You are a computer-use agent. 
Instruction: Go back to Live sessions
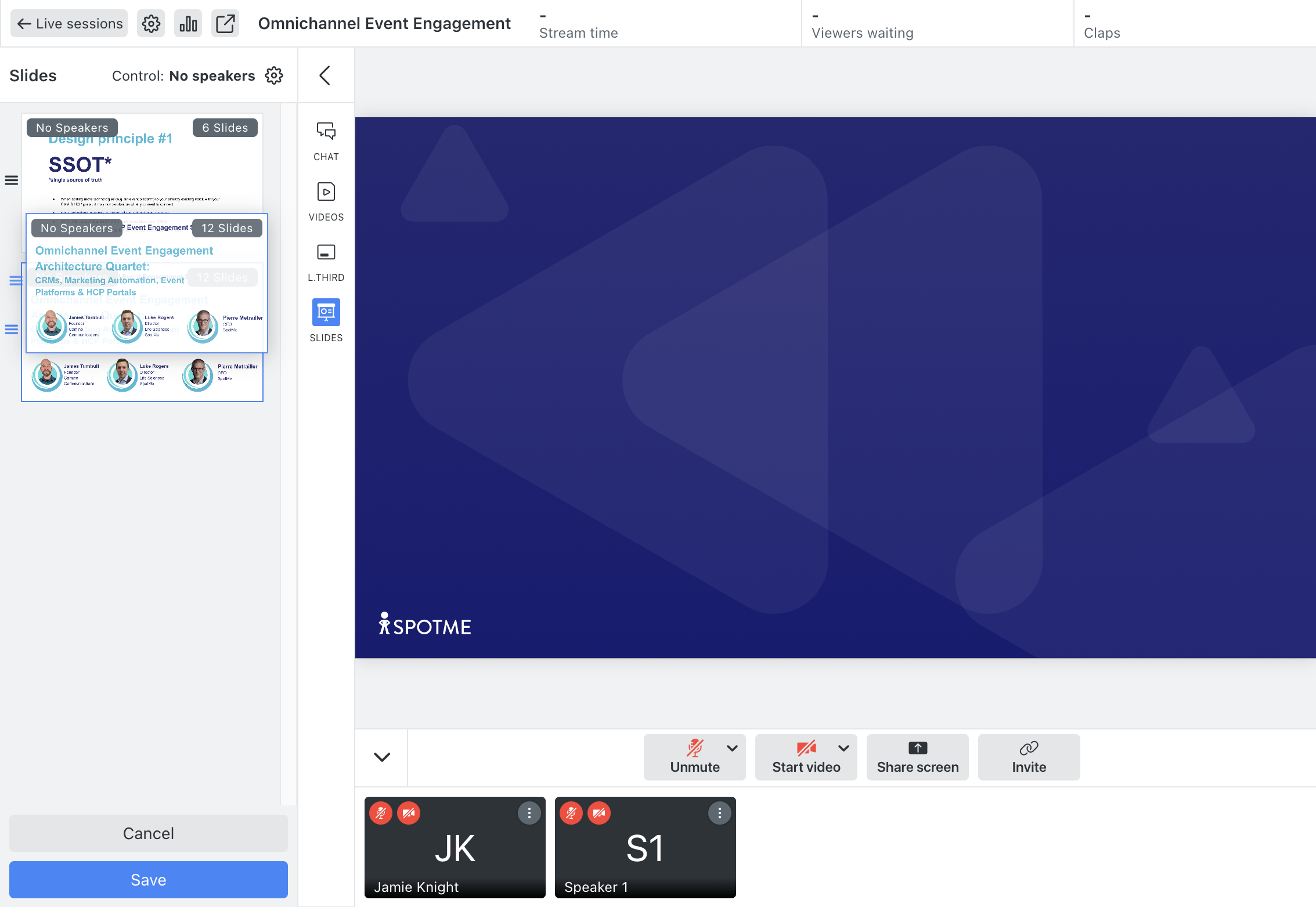[69, 23]
